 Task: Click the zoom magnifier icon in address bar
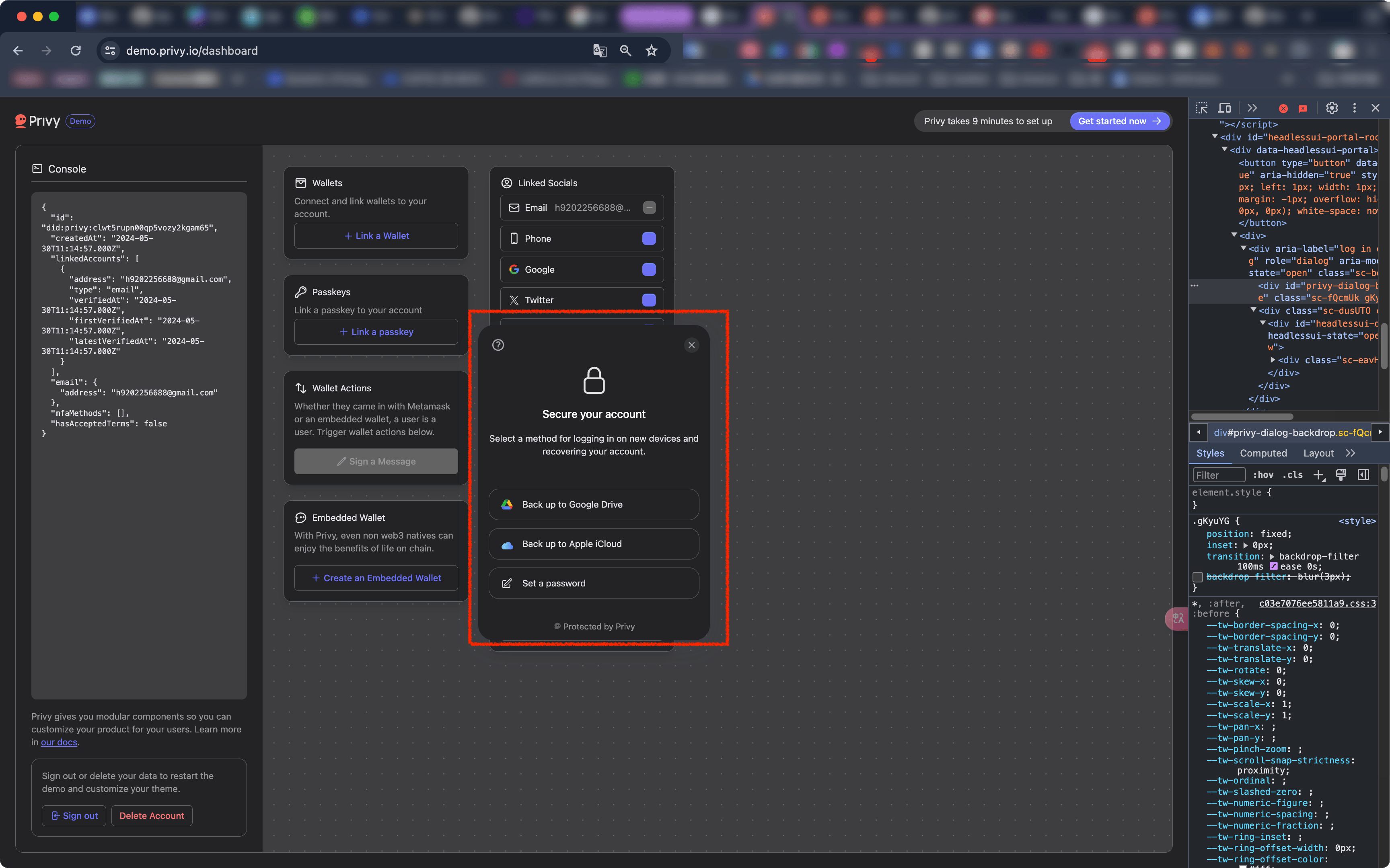(625, 51)
